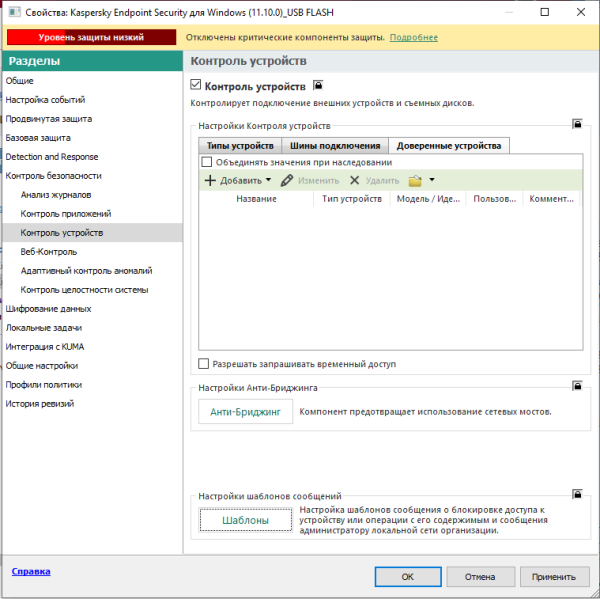This screenshot has height=599, width=600.
Task: Switch to the Шины подключения tab
Action: [335, 146]
